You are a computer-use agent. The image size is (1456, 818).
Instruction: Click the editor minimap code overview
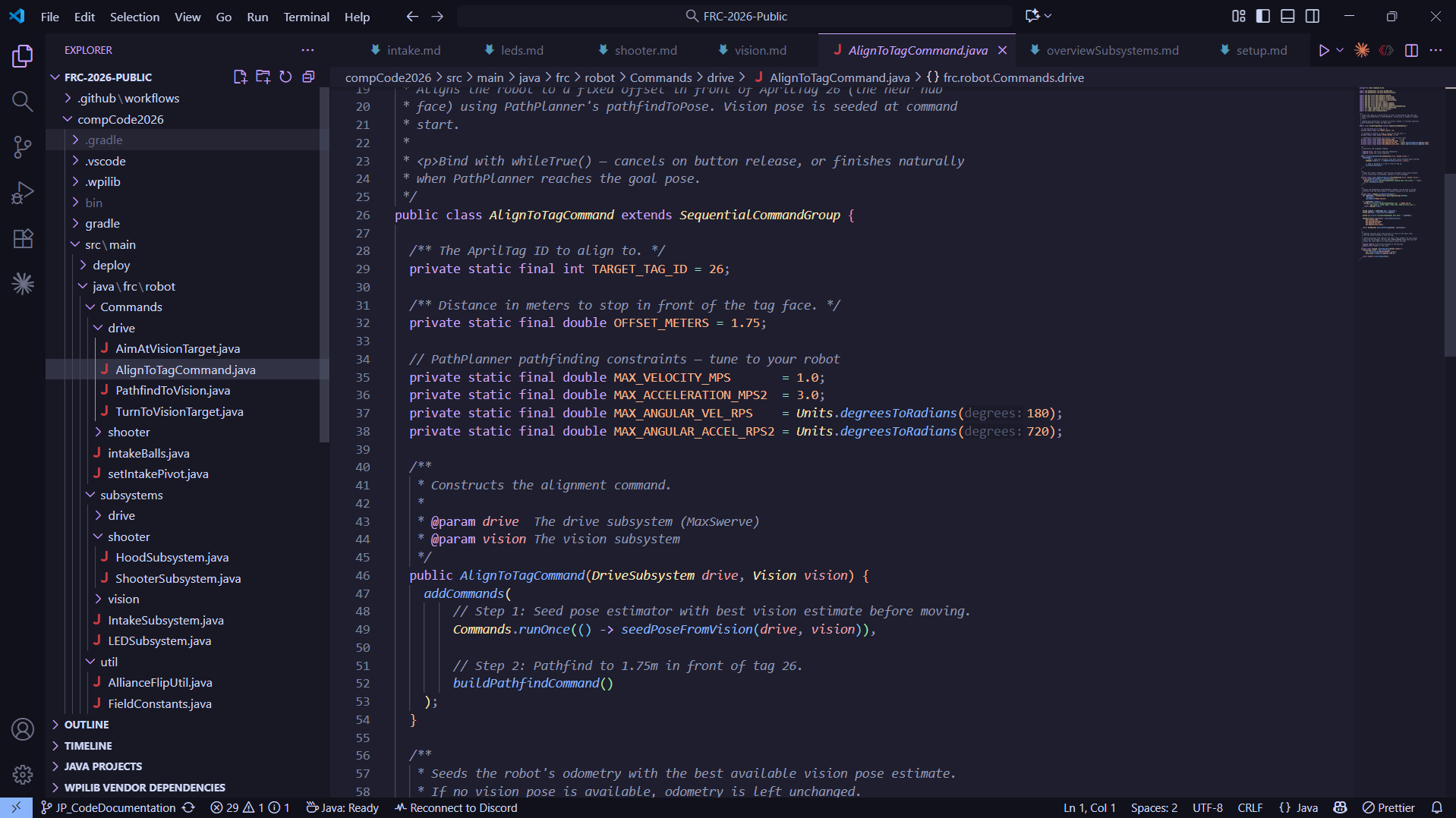tap(1395, 175)
